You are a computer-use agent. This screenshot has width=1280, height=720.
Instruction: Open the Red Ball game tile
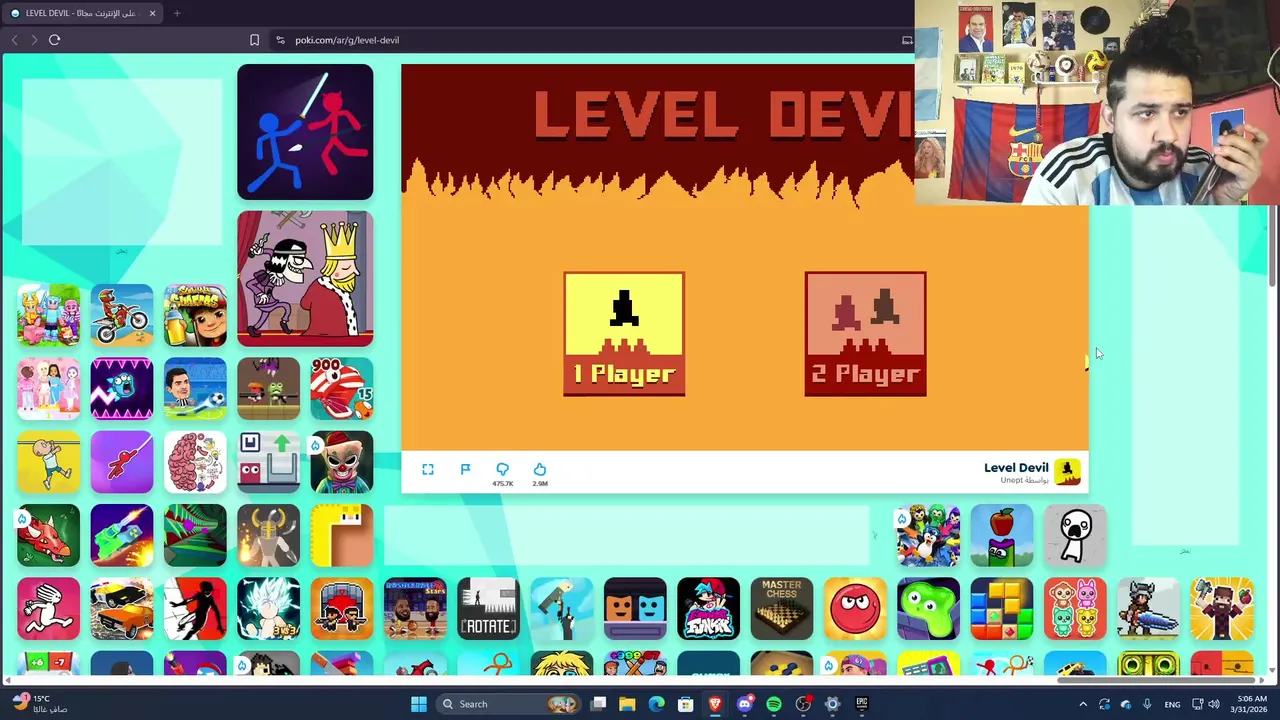click(x=855, y=608)
